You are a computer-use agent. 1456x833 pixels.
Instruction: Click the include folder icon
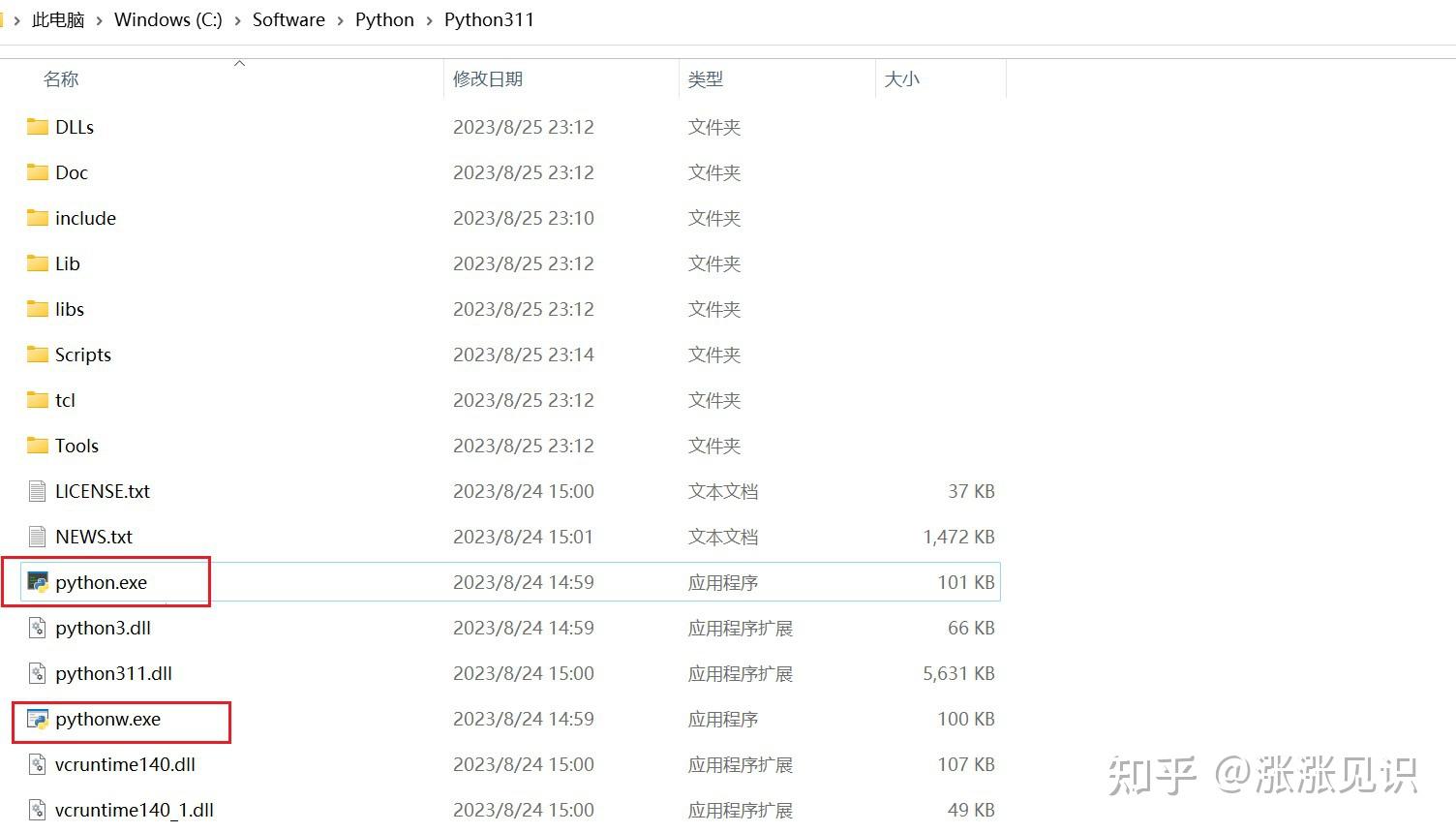pos(38,218)
